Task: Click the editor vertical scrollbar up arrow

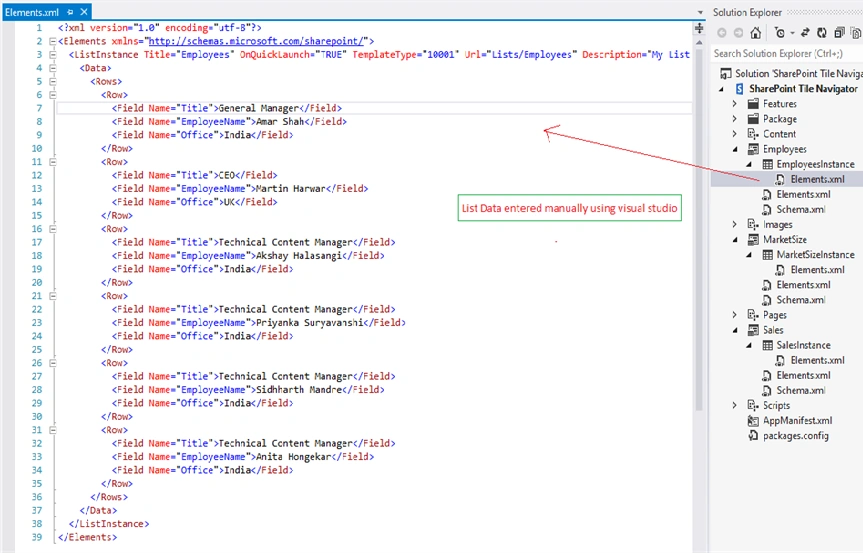Action: (x=699, y=42)
